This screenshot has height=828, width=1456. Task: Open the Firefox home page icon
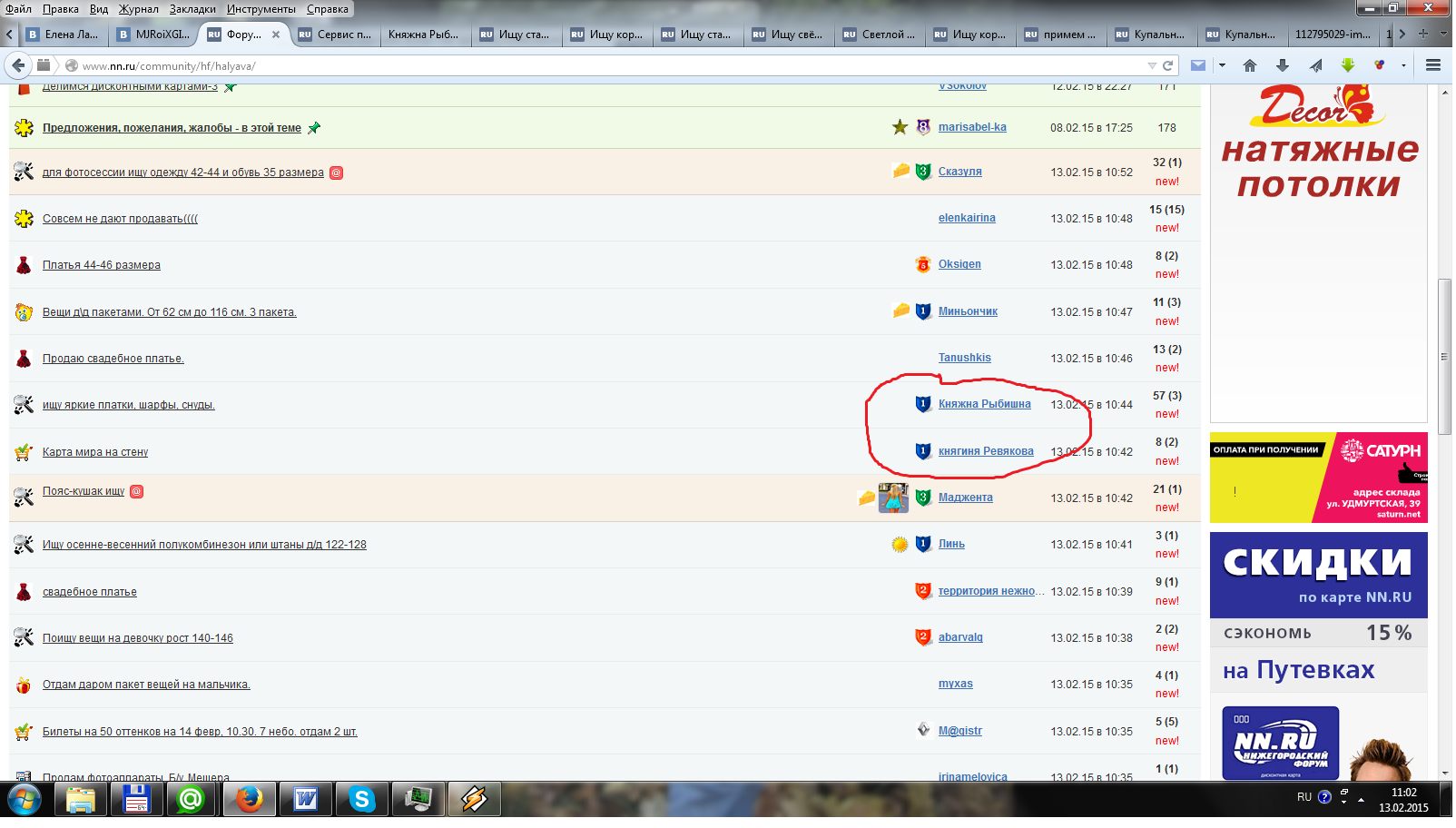pos(1250,65)
